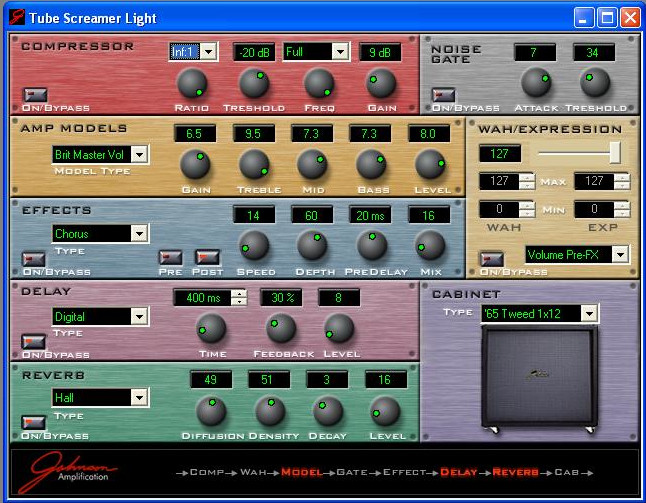Click the reverb Diffusion knob
646x503 pixels.
[x=211, y=411]
